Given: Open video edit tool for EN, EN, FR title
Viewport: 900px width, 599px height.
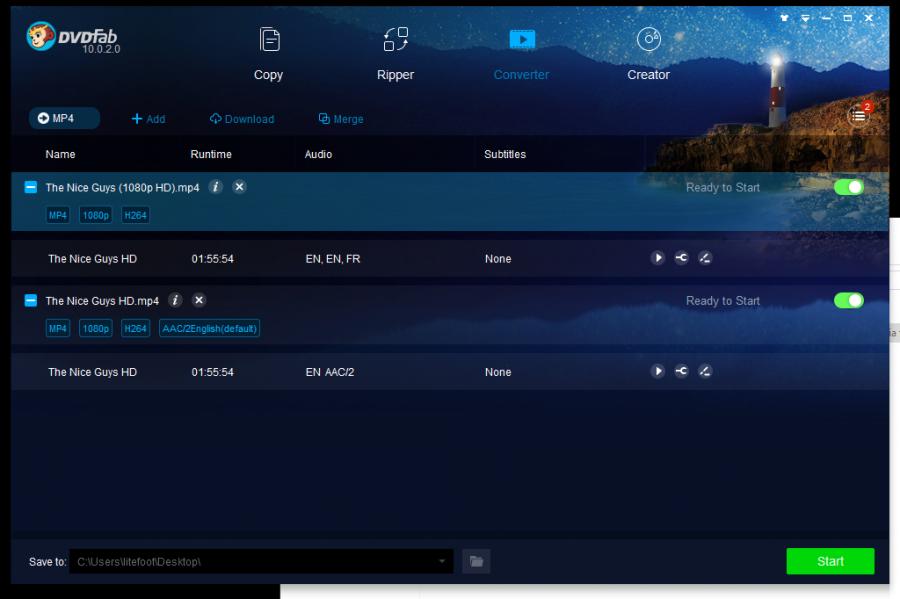Looking at the screenshot, I should (705, 258).
